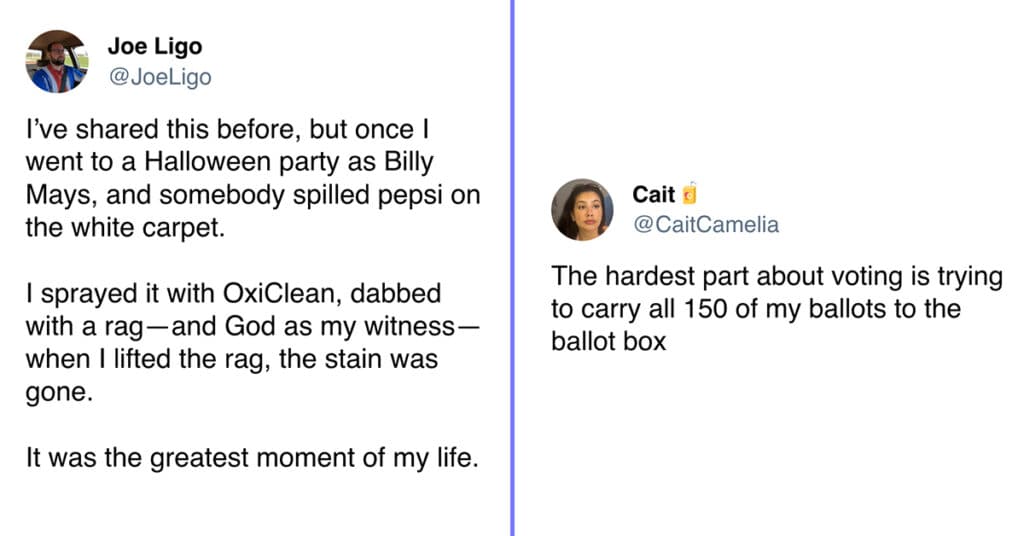Select the tweet paragraph starting "I've shared this before"
The image size is (1024, 536).
[x=253, y=178]
